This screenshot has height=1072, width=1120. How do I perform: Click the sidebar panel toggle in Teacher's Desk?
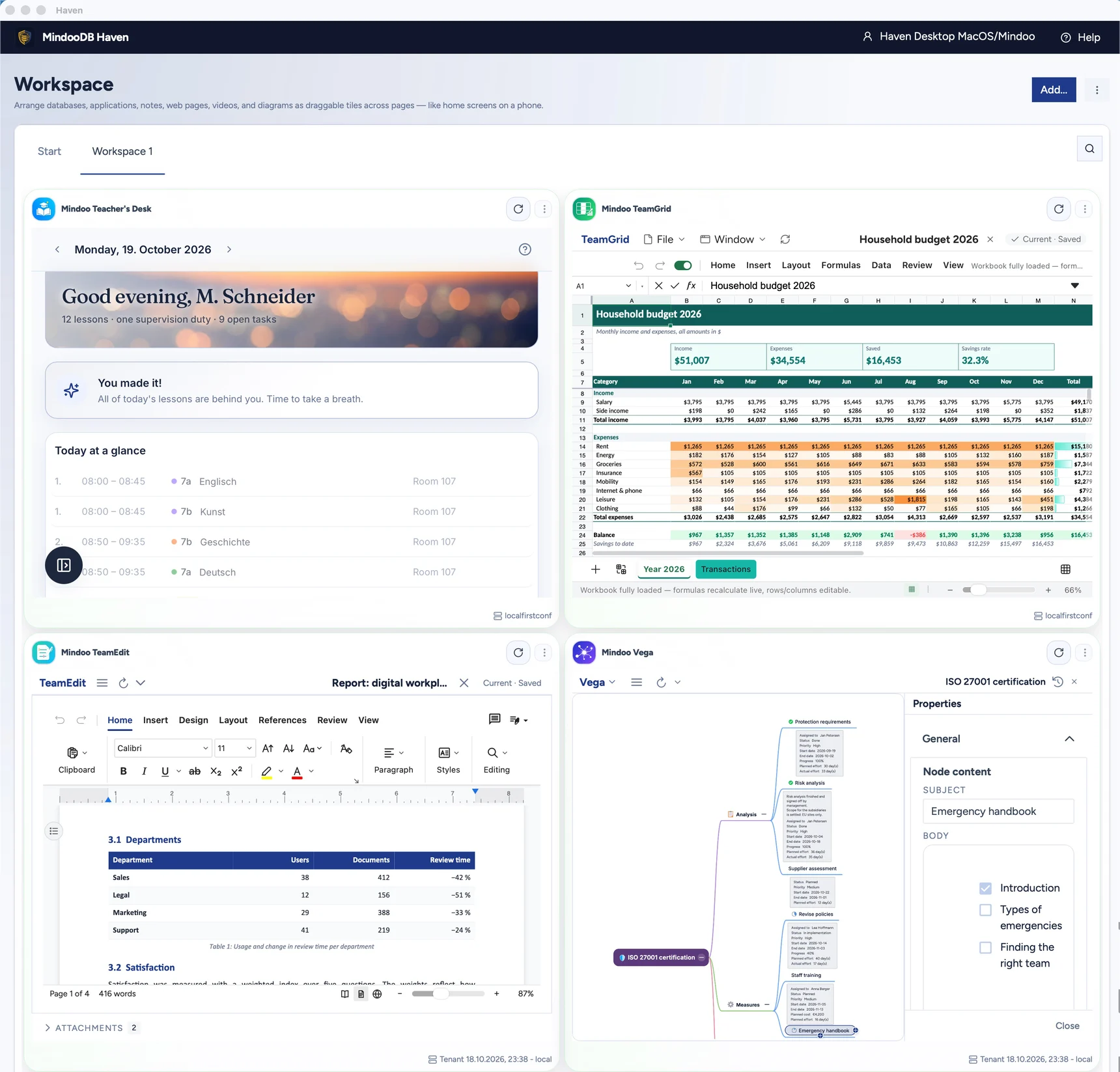coord(64,565)
